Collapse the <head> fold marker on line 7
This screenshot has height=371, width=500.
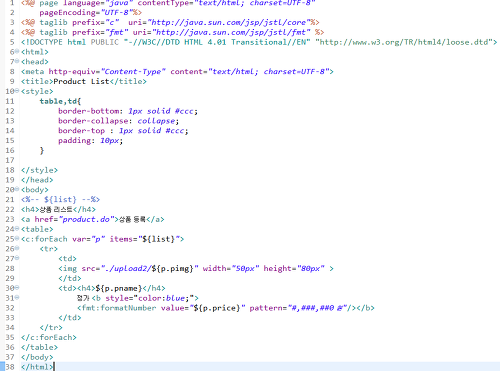click(x=17, y=61)
